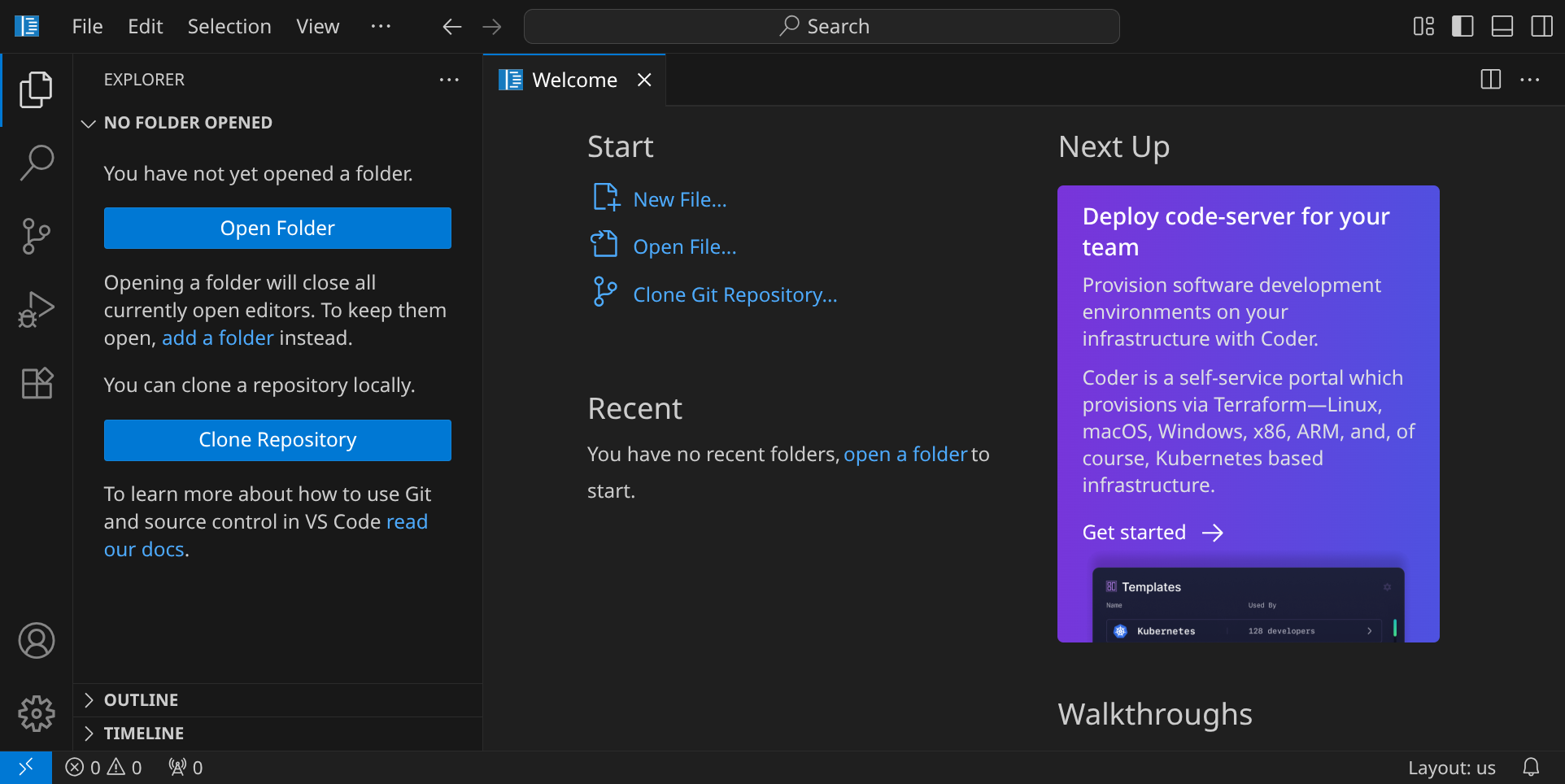Open the Run and Debug view

[x=36, y=309]
